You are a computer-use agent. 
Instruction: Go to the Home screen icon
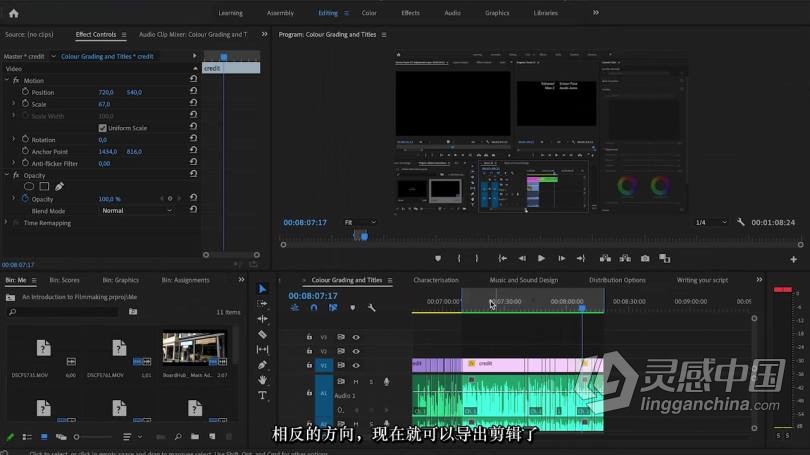click(x=14, y=13)
